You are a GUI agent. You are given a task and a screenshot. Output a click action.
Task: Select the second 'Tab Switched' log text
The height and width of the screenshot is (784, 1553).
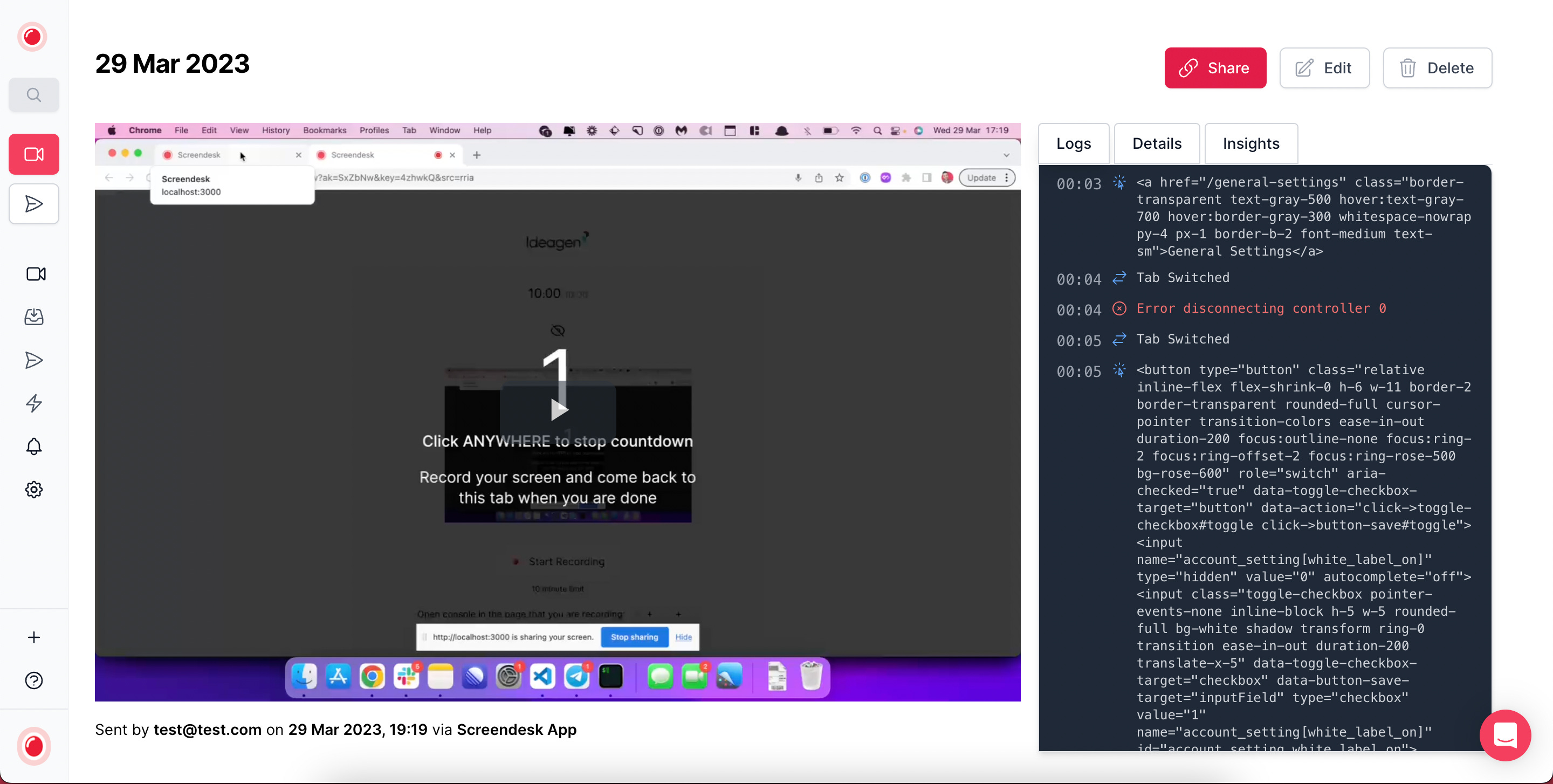[x=1182, y=339]
